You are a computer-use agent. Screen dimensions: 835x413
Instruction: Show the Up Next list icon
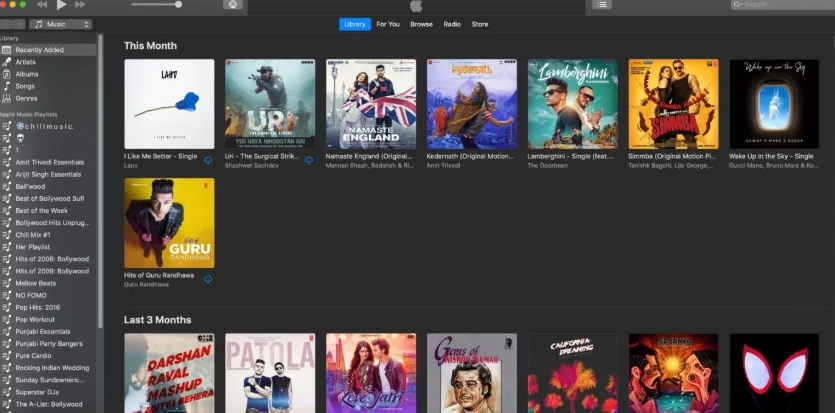(x=601, y=5)
